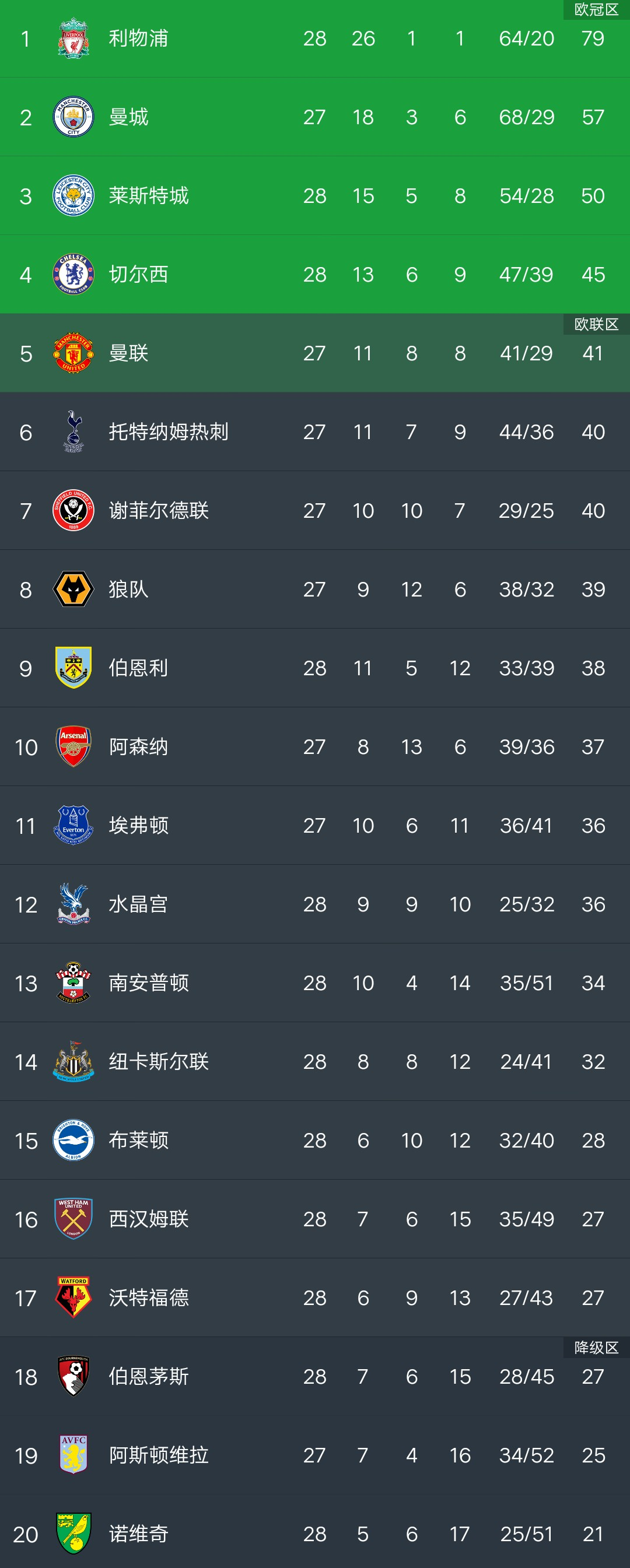Select Liverpool's 79 points value
The height and width of the screenshot is (1568, 630).
(593, 38)
